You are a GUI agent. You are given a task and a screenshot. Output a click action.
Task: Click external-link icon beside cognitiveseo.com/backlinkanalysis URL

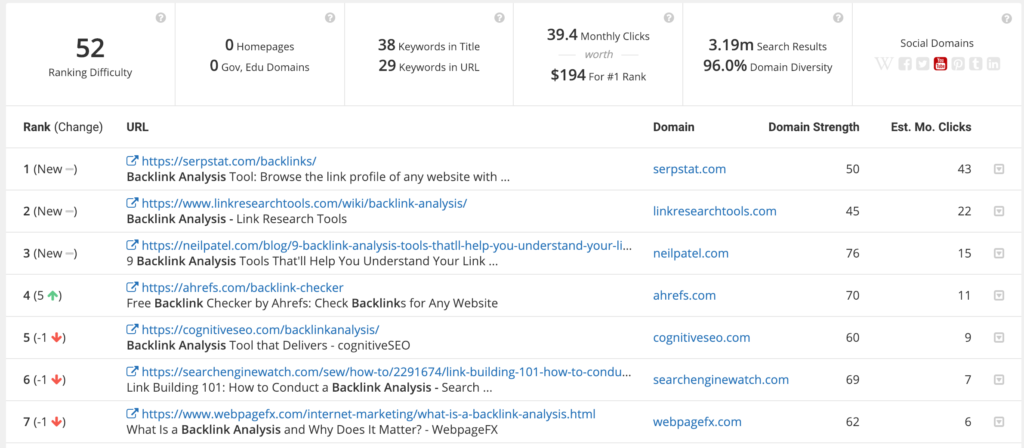pos(132,330)
